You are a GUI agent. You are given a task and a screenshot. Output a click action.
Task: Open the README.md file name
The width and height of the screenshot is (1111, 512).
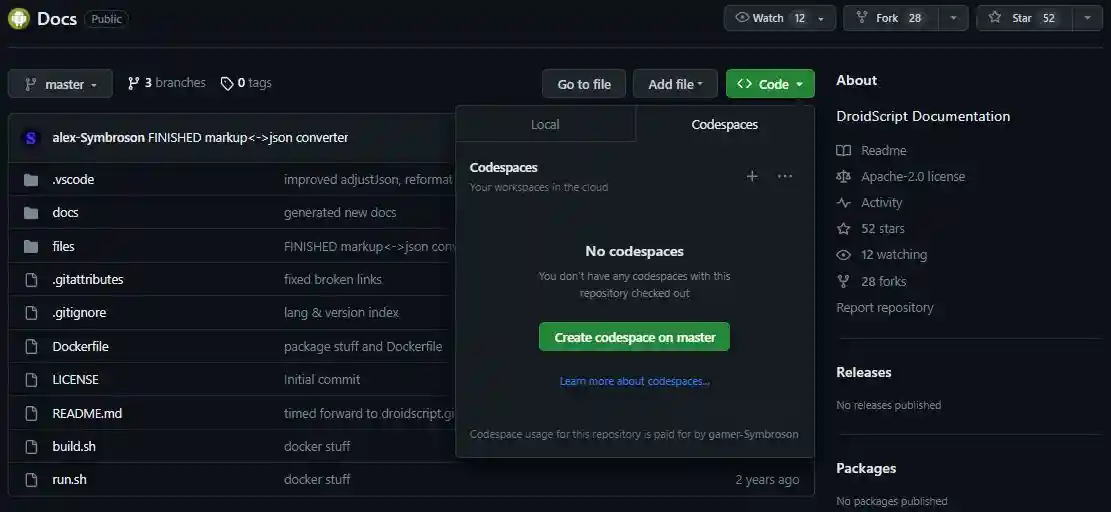pyautogui.click(x=87, y=414)
